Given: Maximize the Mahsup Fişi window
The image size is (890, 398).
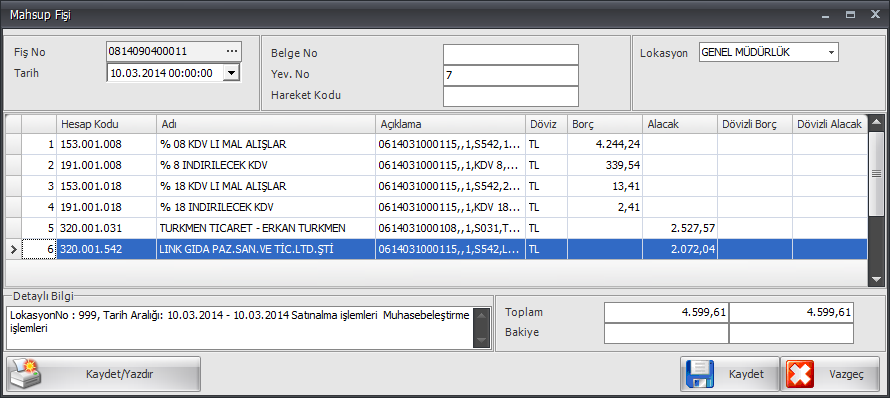Looking at the screenshot, I should click(x=850, y=15).
